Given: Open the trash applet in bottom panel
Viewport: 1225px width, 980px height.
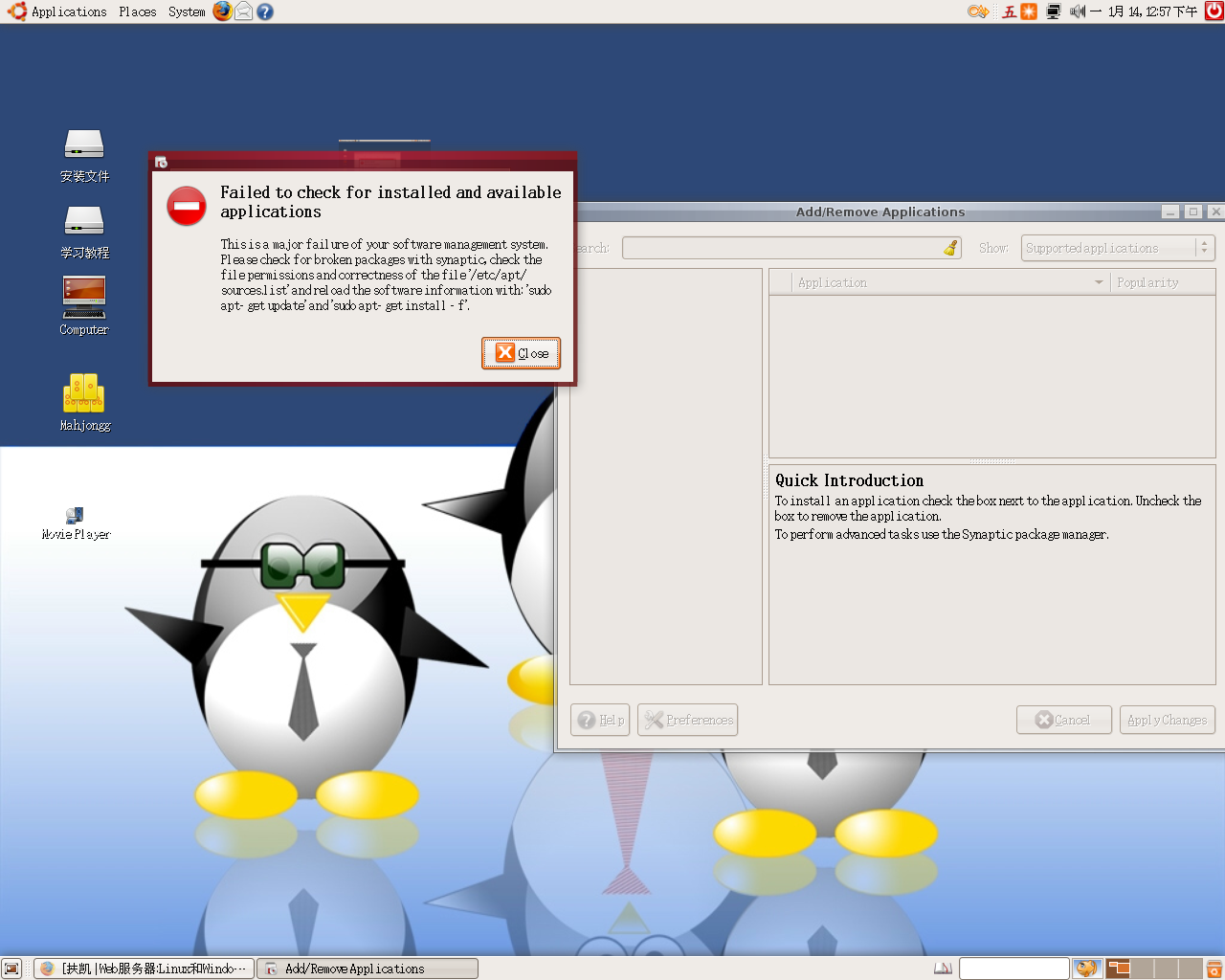Looking at the screenshot, I should tap(1214, 969).
